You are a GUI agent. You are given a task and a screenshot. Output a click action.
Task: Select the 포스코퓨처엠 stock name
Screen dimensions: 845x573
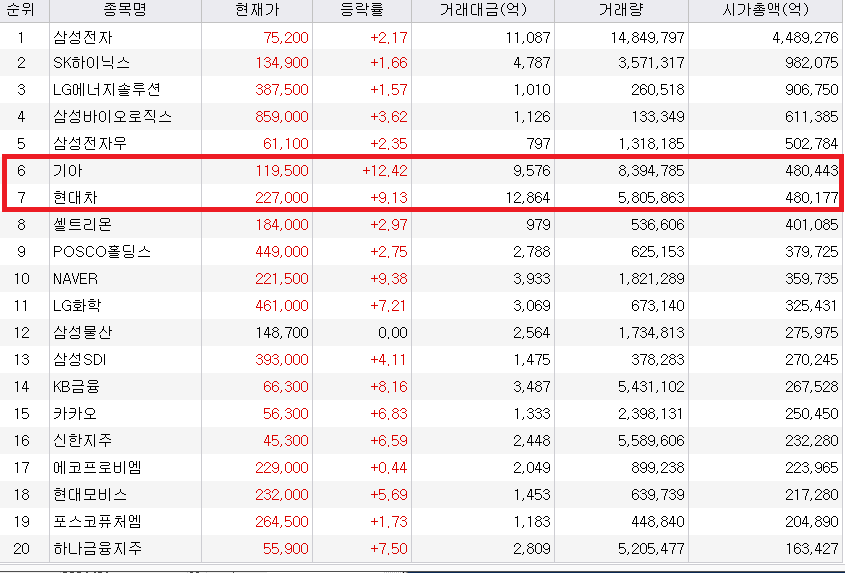point(98,521)
